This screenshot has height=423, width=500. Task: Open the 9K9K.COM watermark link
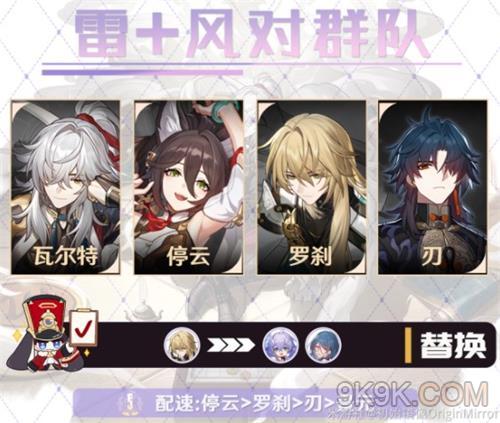tap(412, 395)
